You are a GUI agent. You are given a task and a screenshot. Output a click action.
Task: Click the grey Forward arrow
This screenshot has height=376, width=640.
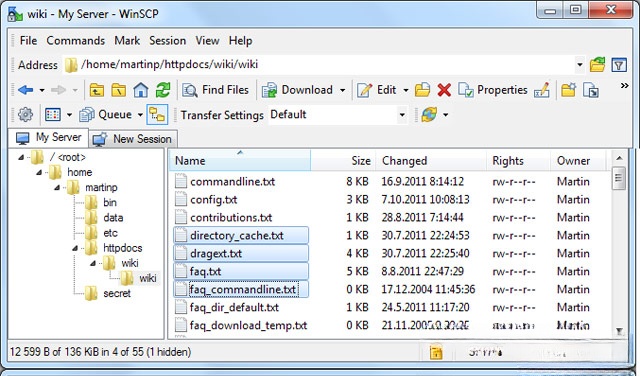(x=58, y=90)
